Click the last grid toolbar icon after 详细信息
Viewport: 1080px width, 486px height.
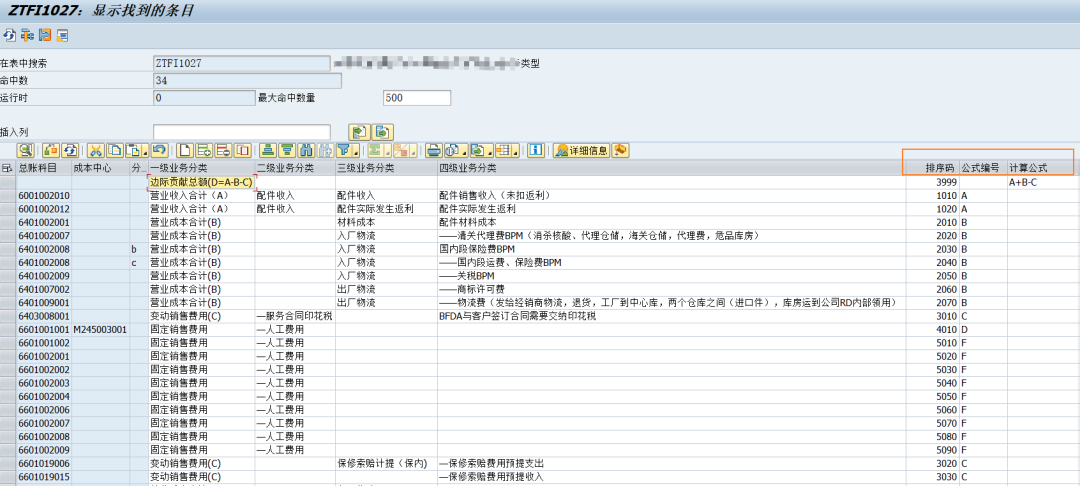point(620,150)
